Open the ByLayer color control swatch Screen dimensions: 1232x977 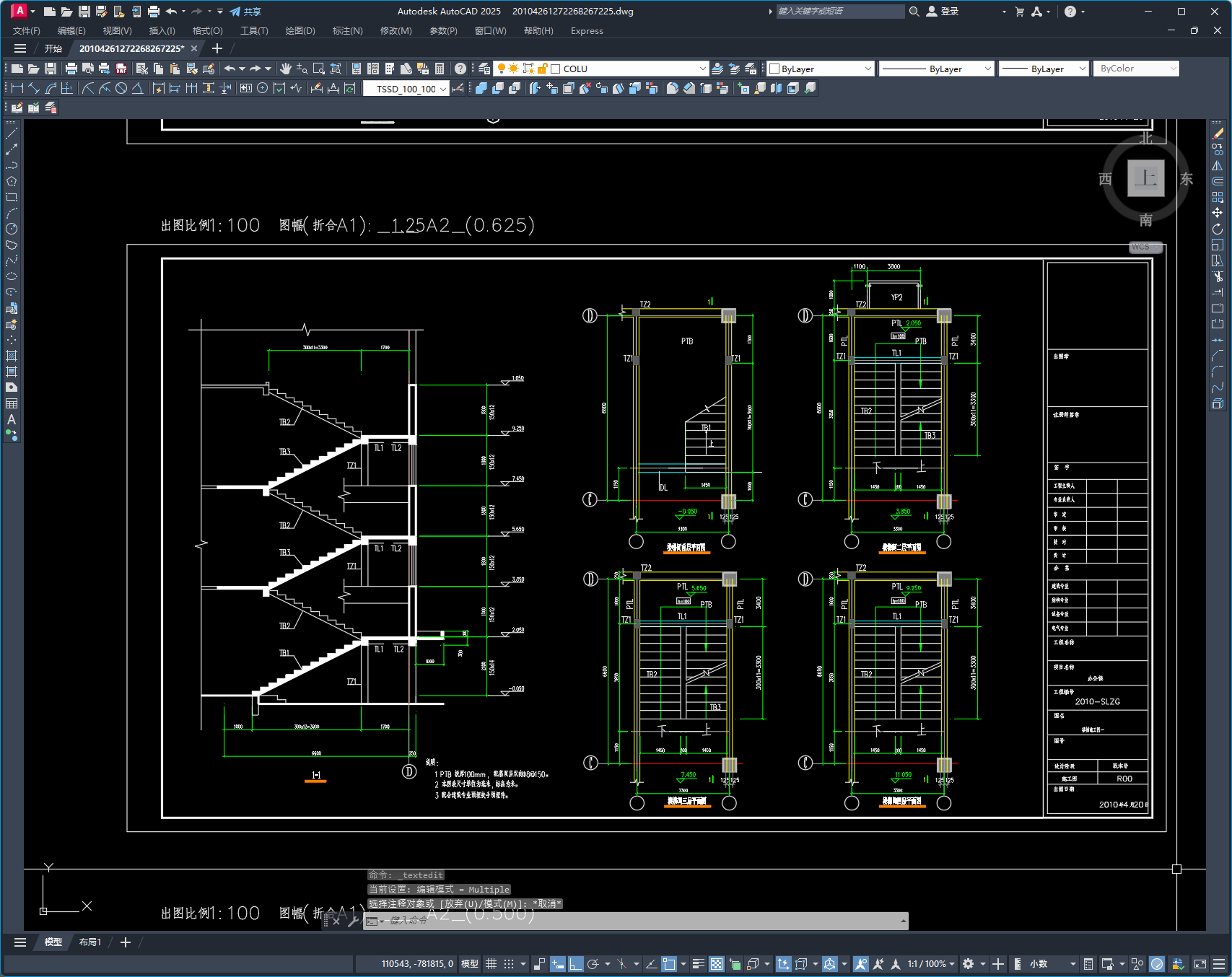(821, 69)
